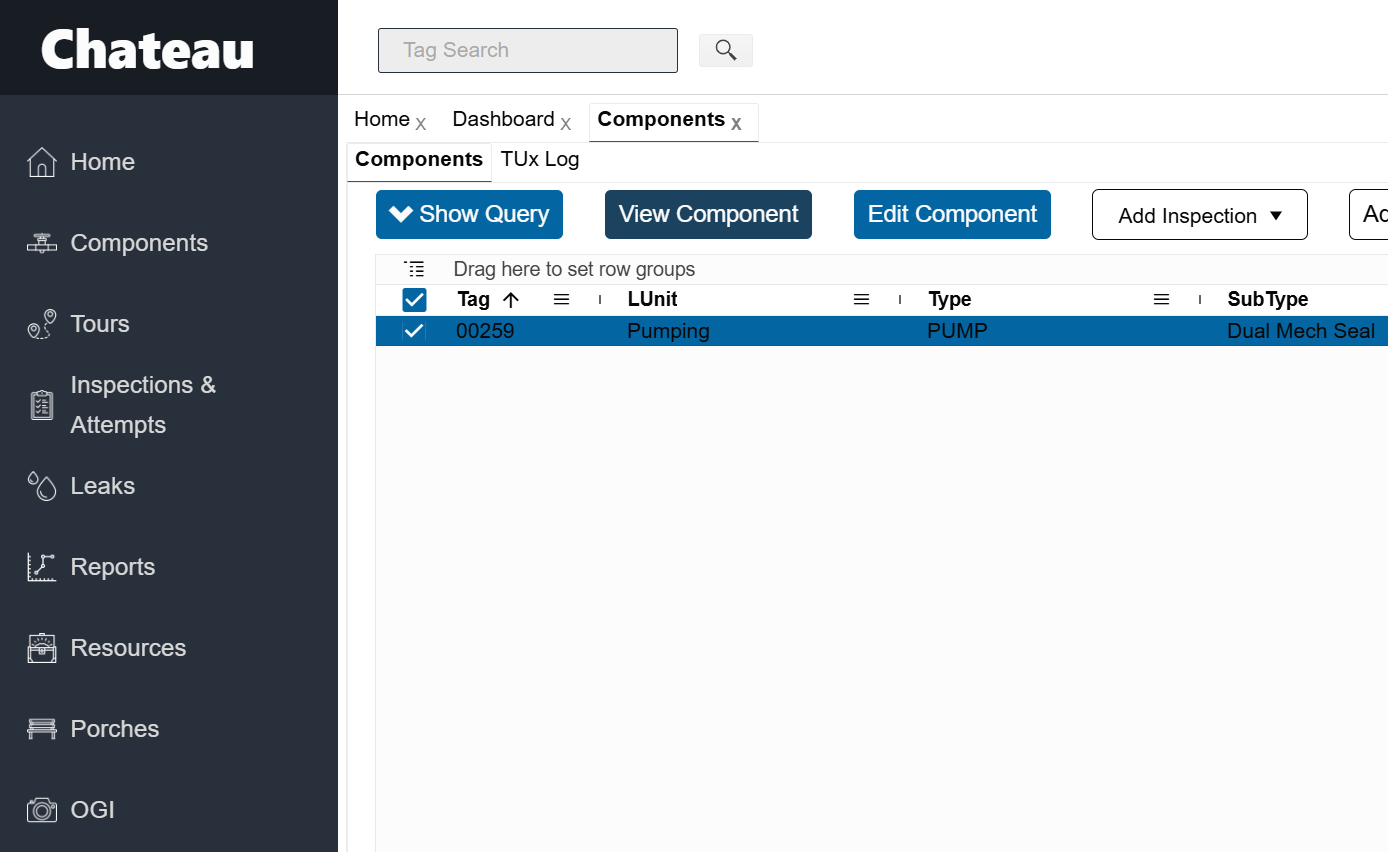
Task: Open Leaks from the sidebar
Action: (x=102, y=486)
